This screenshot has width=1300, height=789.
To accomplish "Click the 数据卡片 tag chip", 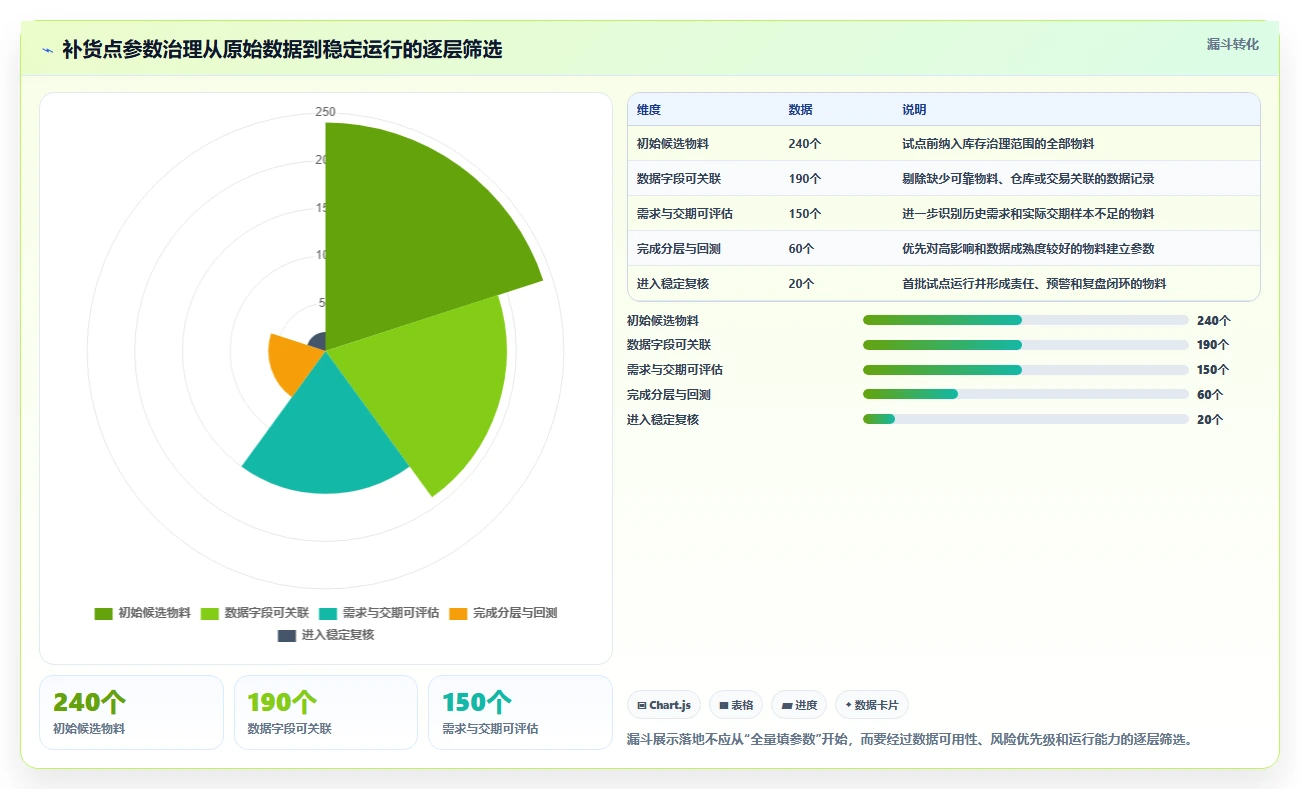I will click(872, 705).
